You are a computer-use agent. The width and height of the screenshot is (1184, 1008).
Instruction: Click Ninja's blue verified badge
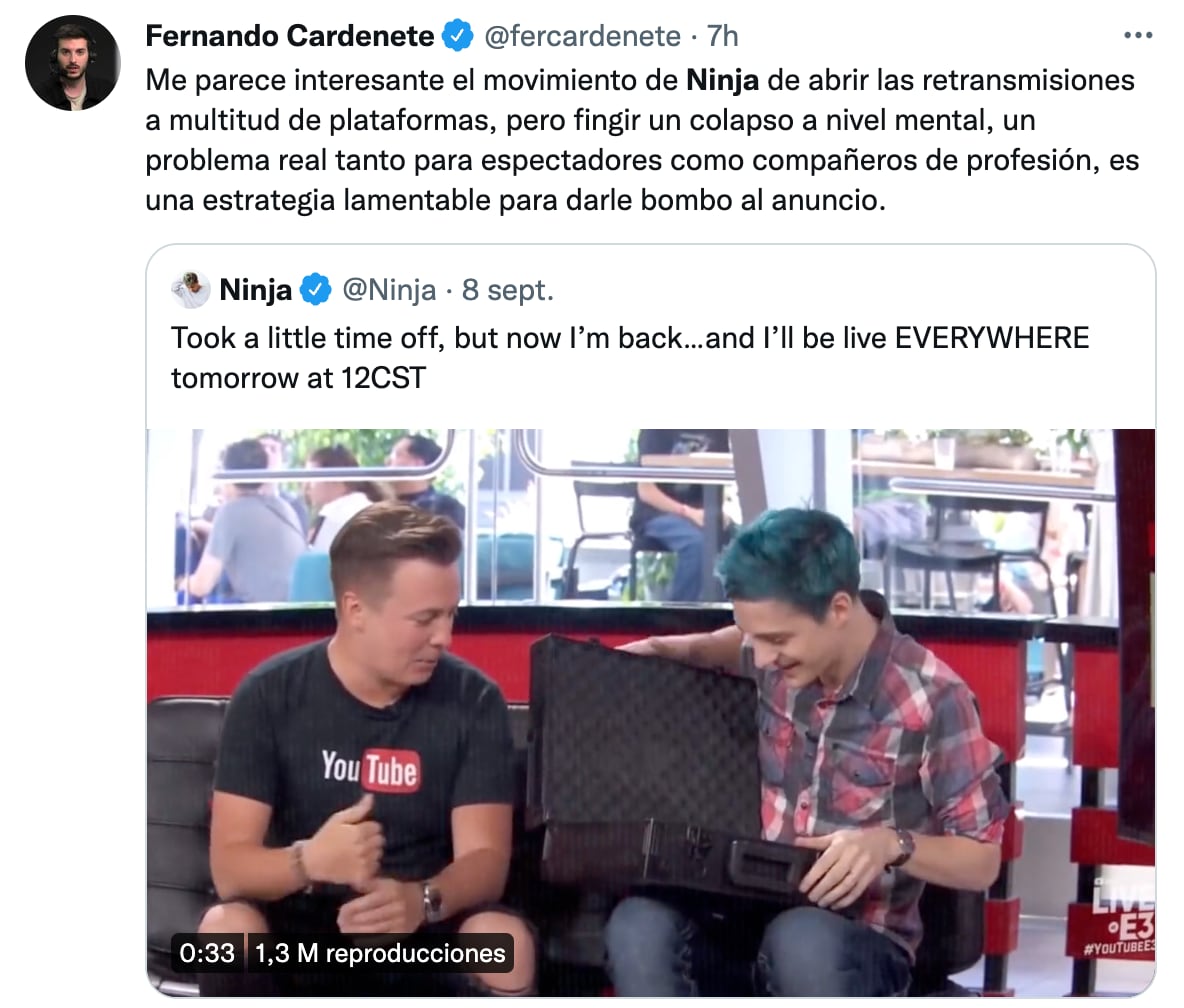click(316, 290)
